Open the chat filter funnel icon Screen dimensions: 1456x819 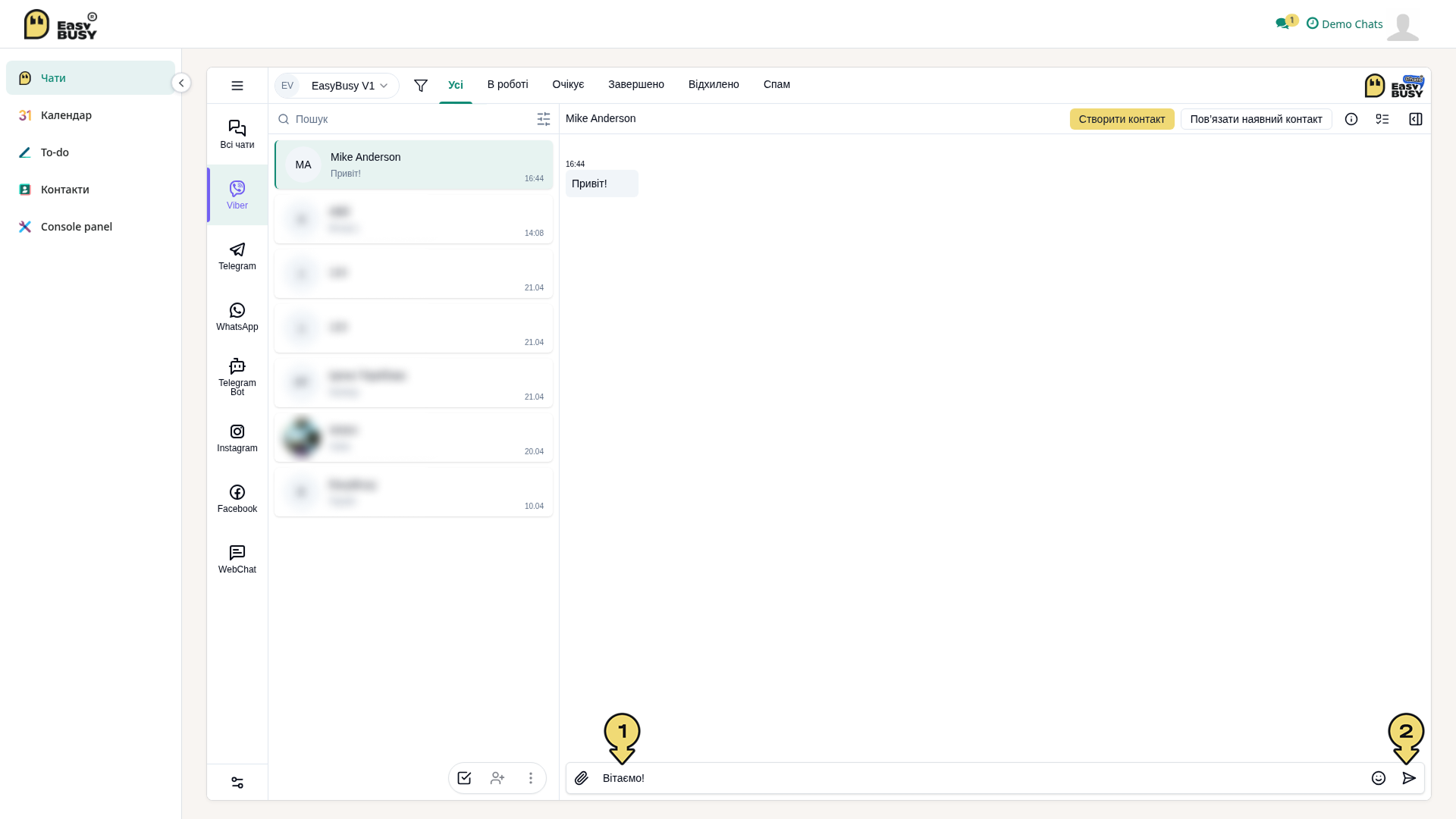[x=421, y=86]
